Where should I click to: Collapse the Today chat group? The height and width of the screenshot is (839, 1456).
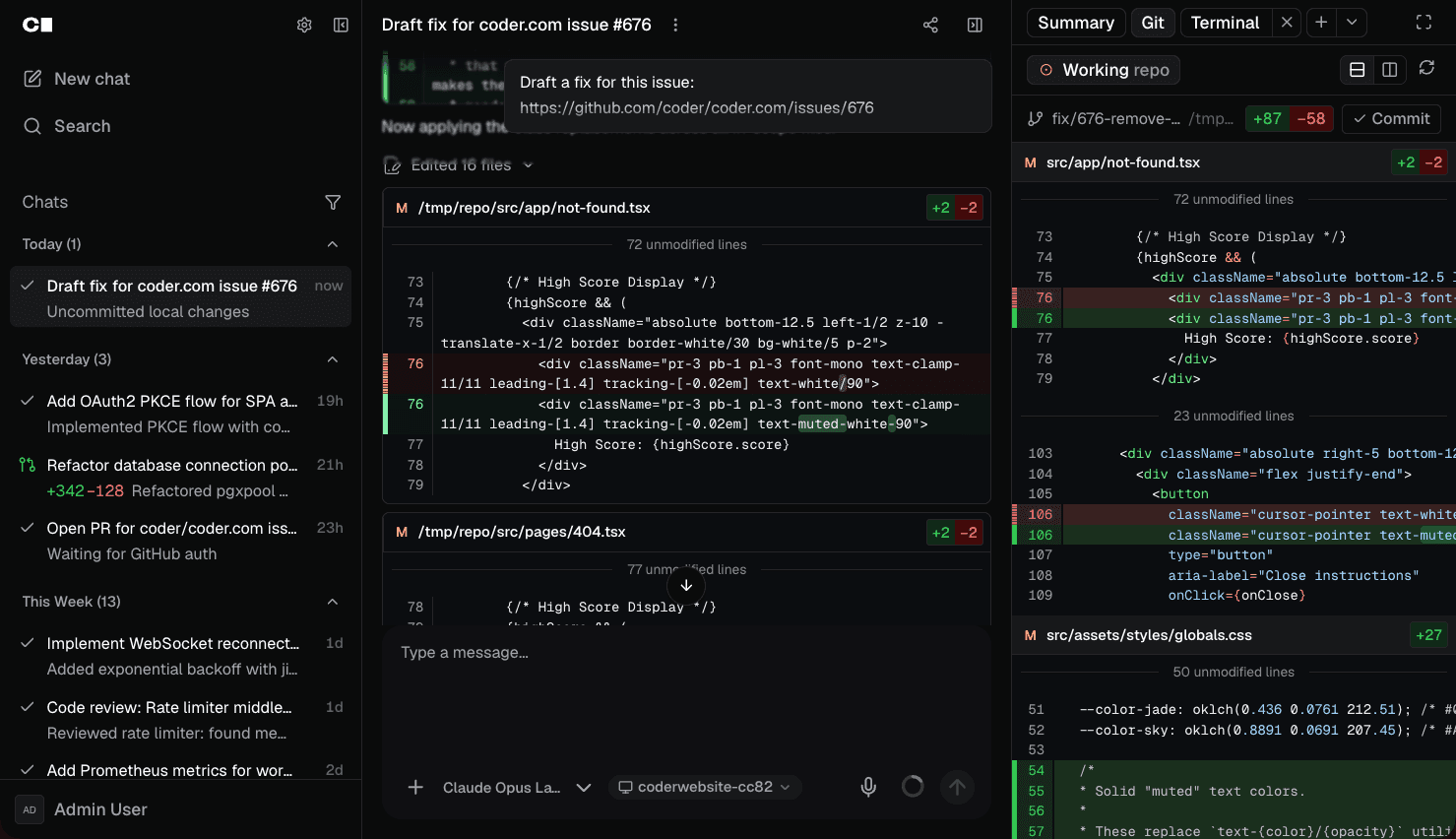(x=333, y=244)
